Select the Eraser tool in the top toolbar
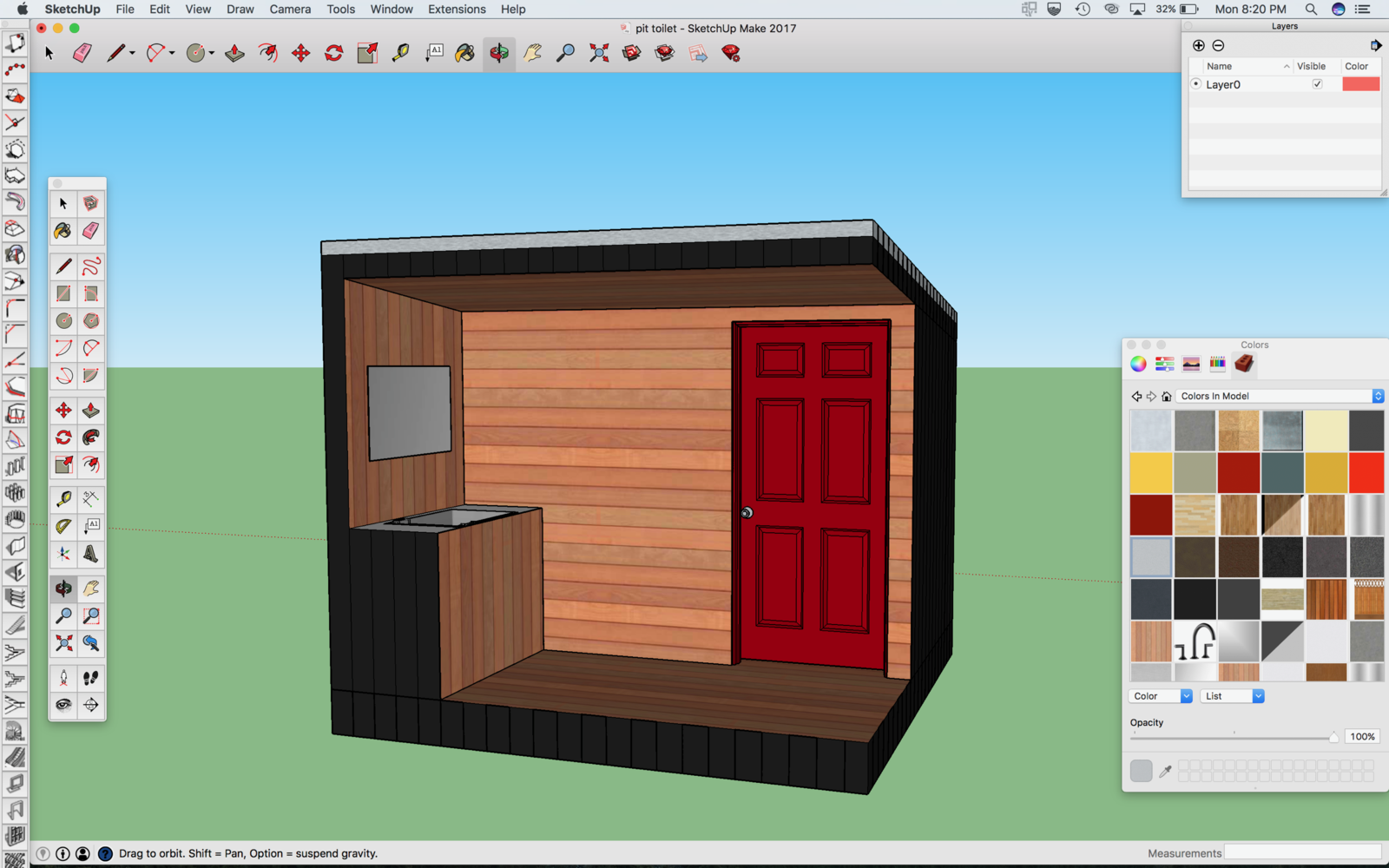This screenshot has width=1389, height=868. coord(84,53)
